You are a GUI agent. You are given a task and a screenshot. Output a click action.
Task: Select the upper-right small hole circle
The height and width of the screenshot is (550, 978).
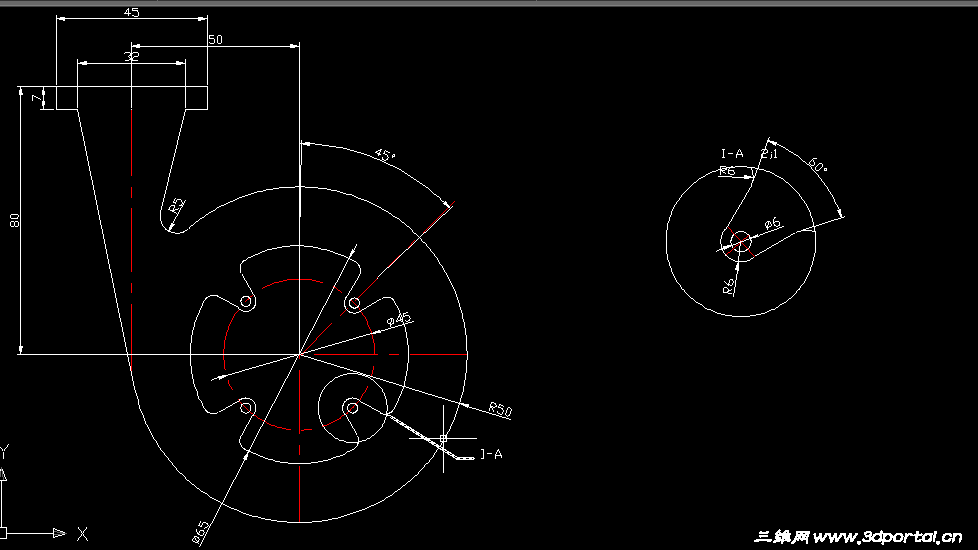click(x=354, y=304)
